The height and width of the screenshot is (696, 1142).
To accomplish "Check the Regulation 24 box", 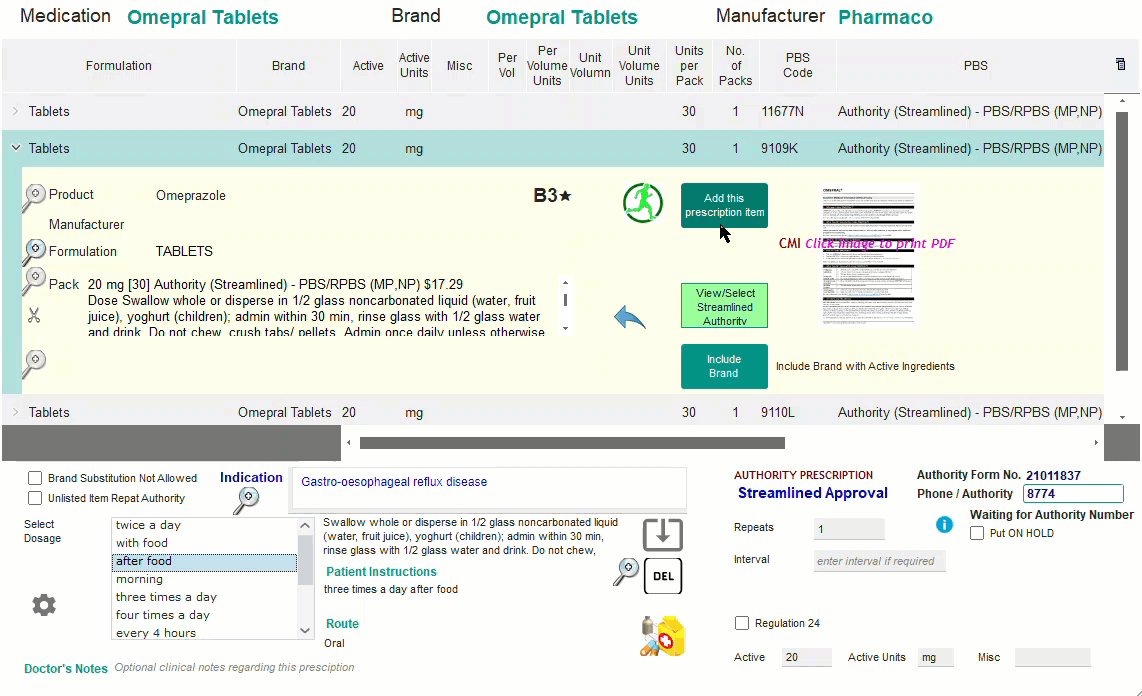I will tap(742, 623).
